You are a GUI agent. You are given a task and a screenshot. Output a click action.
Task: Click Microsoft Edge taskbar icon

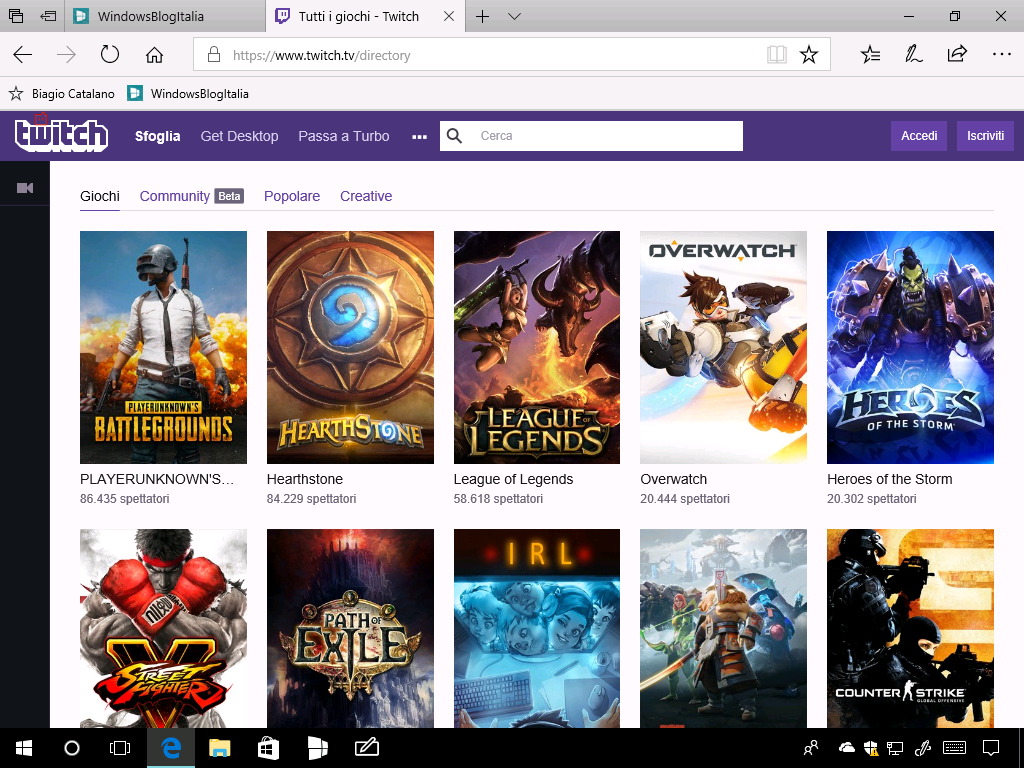coord(171,748)
